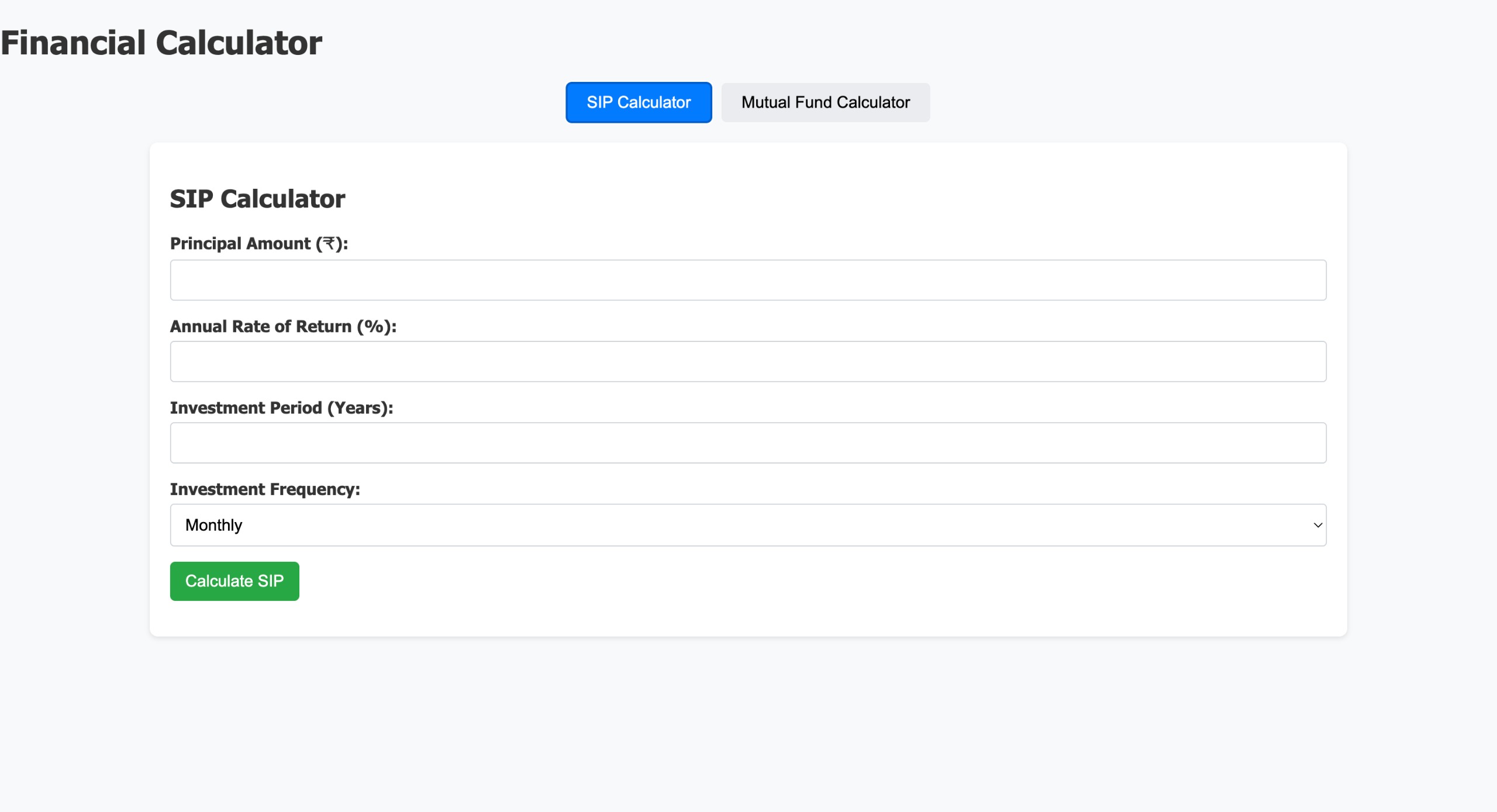Focus the Principal Amount input field
The width and height of the screenshot is (1497, 812).
747,280
